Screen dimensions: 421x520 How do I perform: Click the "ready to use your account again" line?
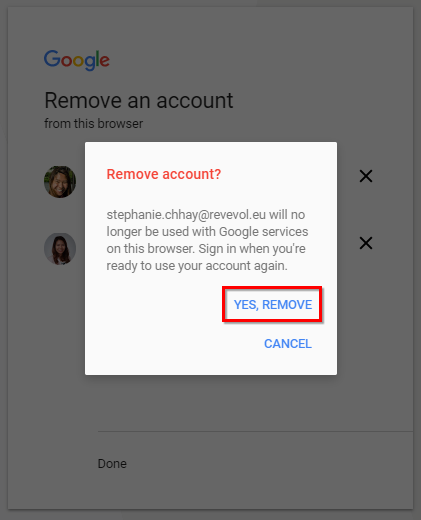point(197,266)
